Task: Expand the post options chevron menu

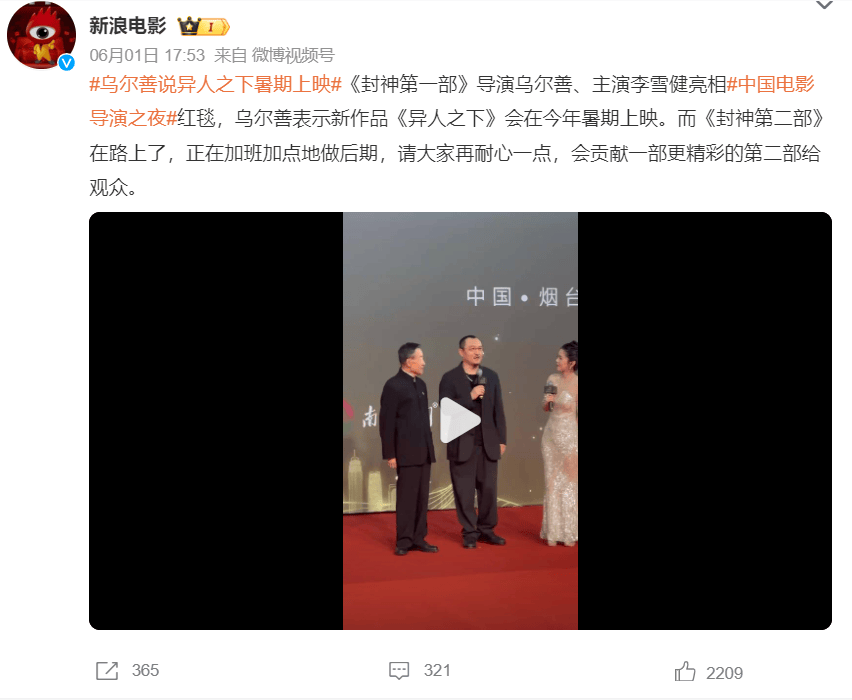Action: click(824, 5)
